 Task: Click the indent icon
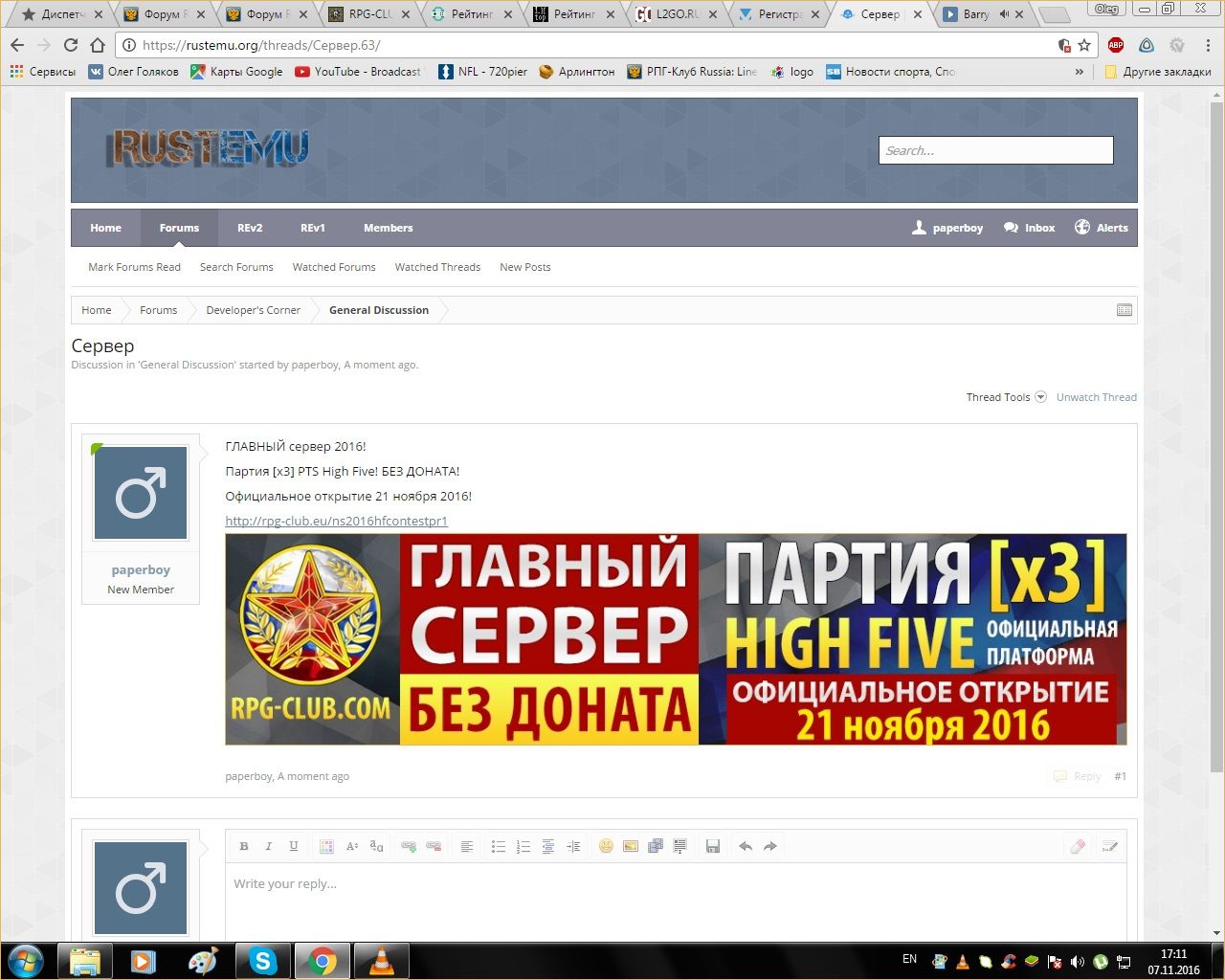[x=573, y=846]
